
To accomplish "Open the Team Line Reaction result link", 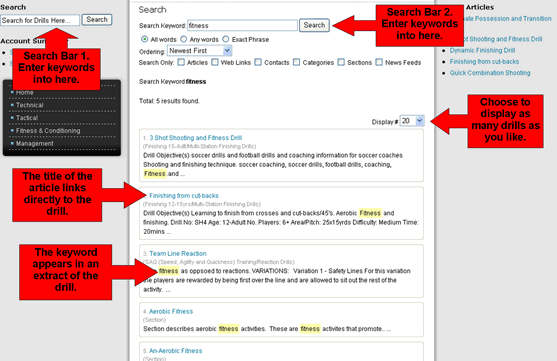I will click(x=178, y=253).
